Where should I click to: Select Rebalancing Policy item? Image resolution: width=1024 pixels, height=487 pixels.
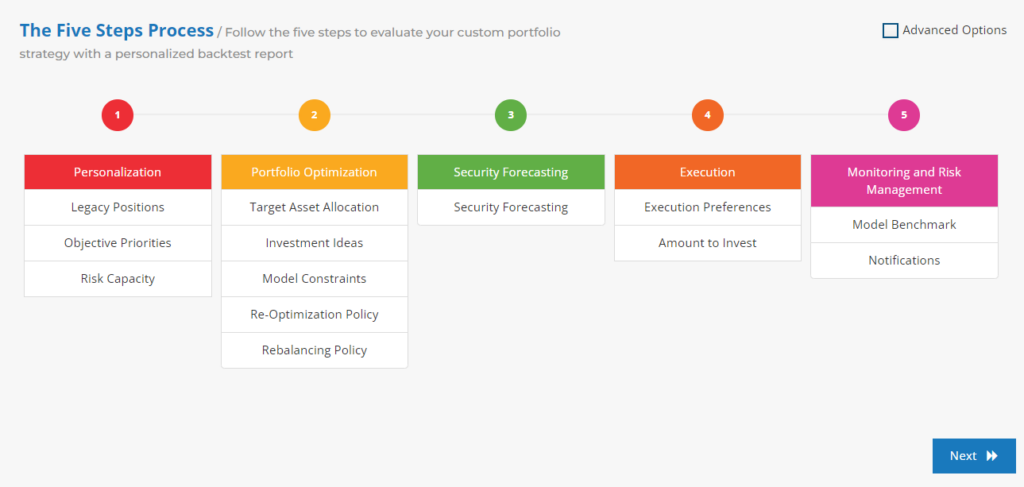tap(314, 350)
